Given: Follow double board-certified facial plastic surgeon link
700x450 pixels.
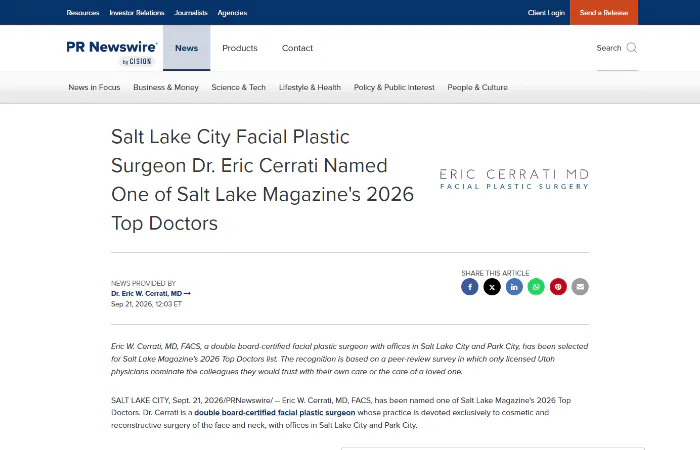Looking at the screenshot, I should [x=275, y=412].
